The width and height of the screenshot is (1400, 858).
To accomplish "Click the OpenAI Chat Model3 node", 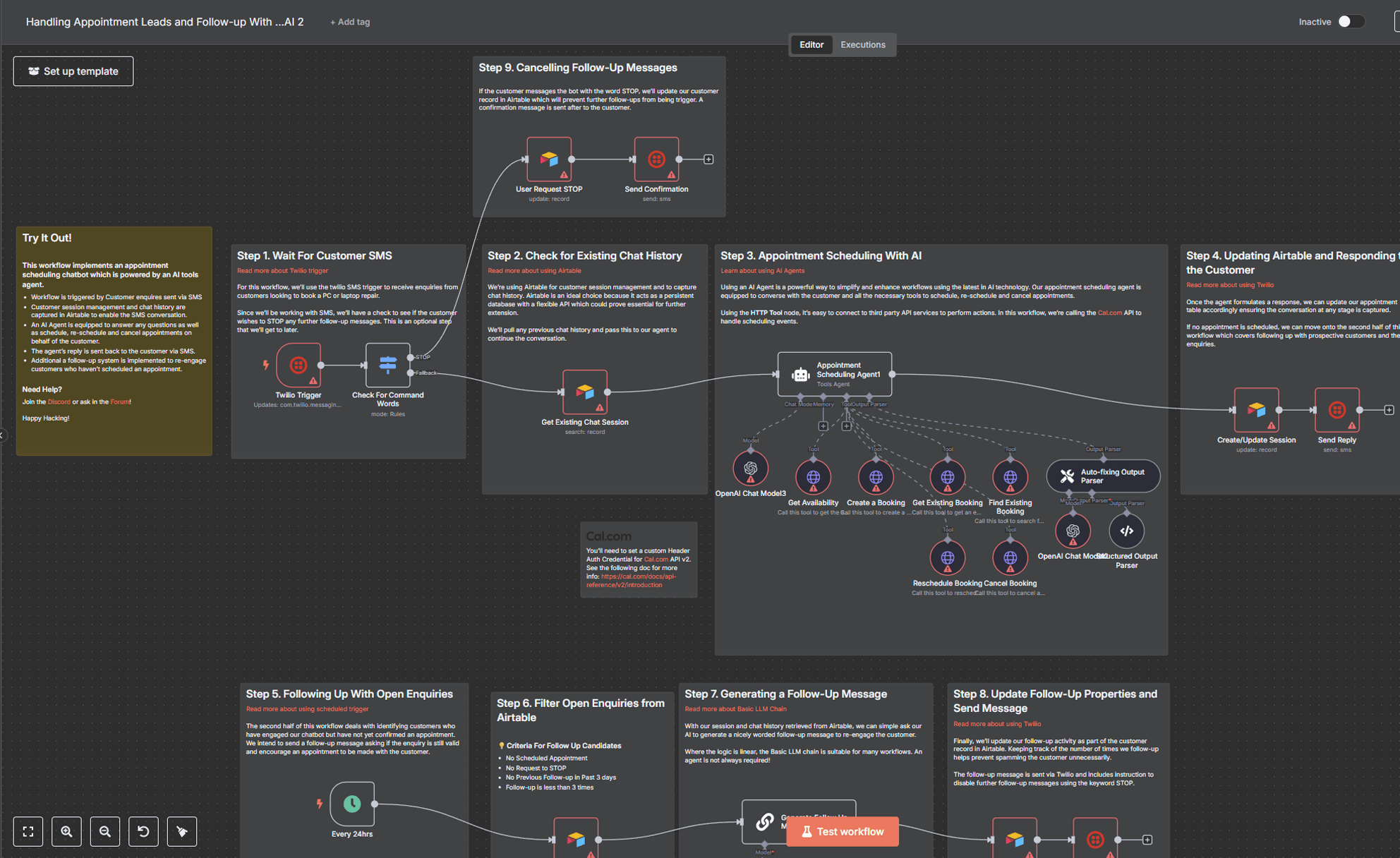I will click(750, 469).
